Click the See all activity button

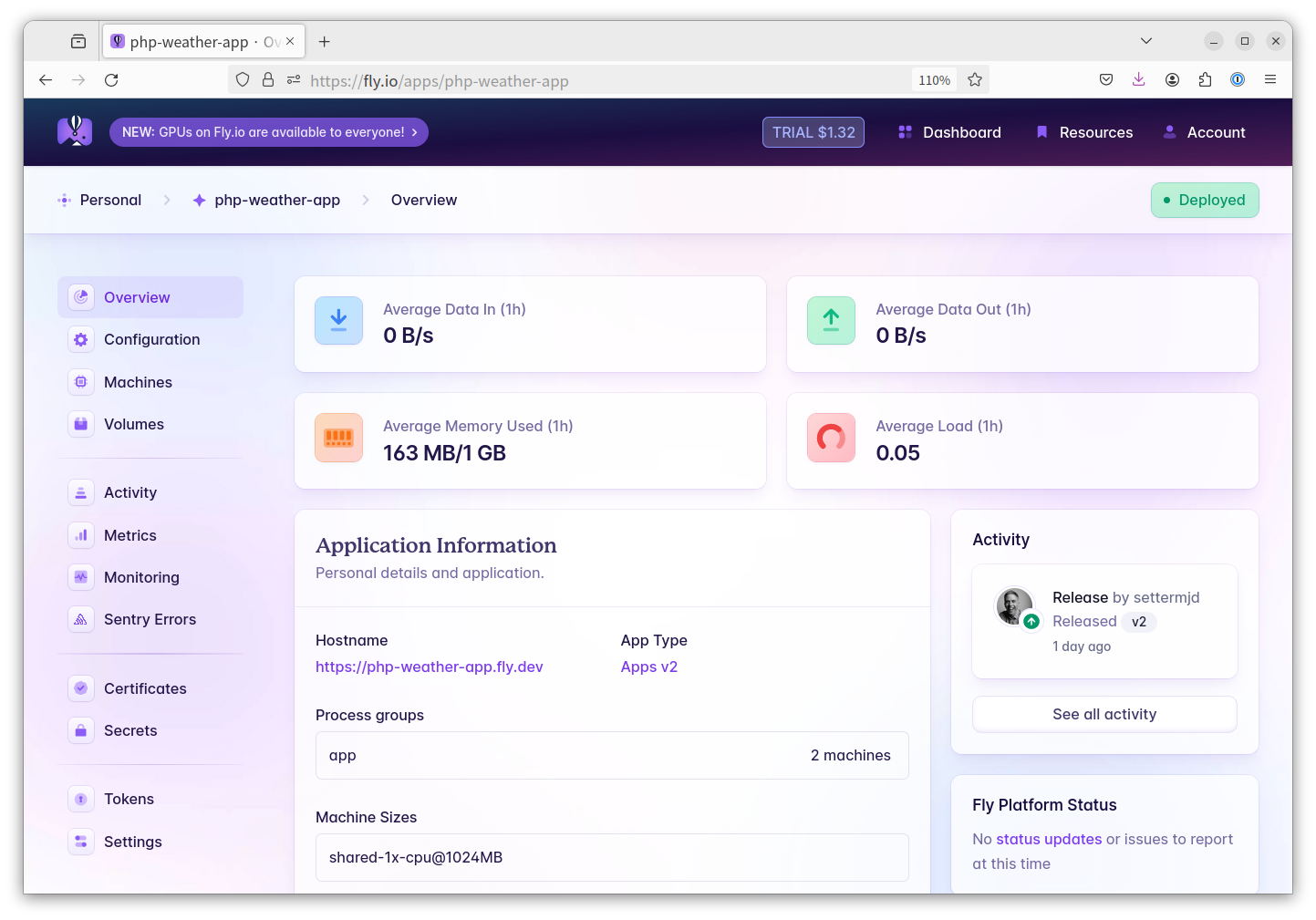pyautogui.click(x=1104, y=714)
